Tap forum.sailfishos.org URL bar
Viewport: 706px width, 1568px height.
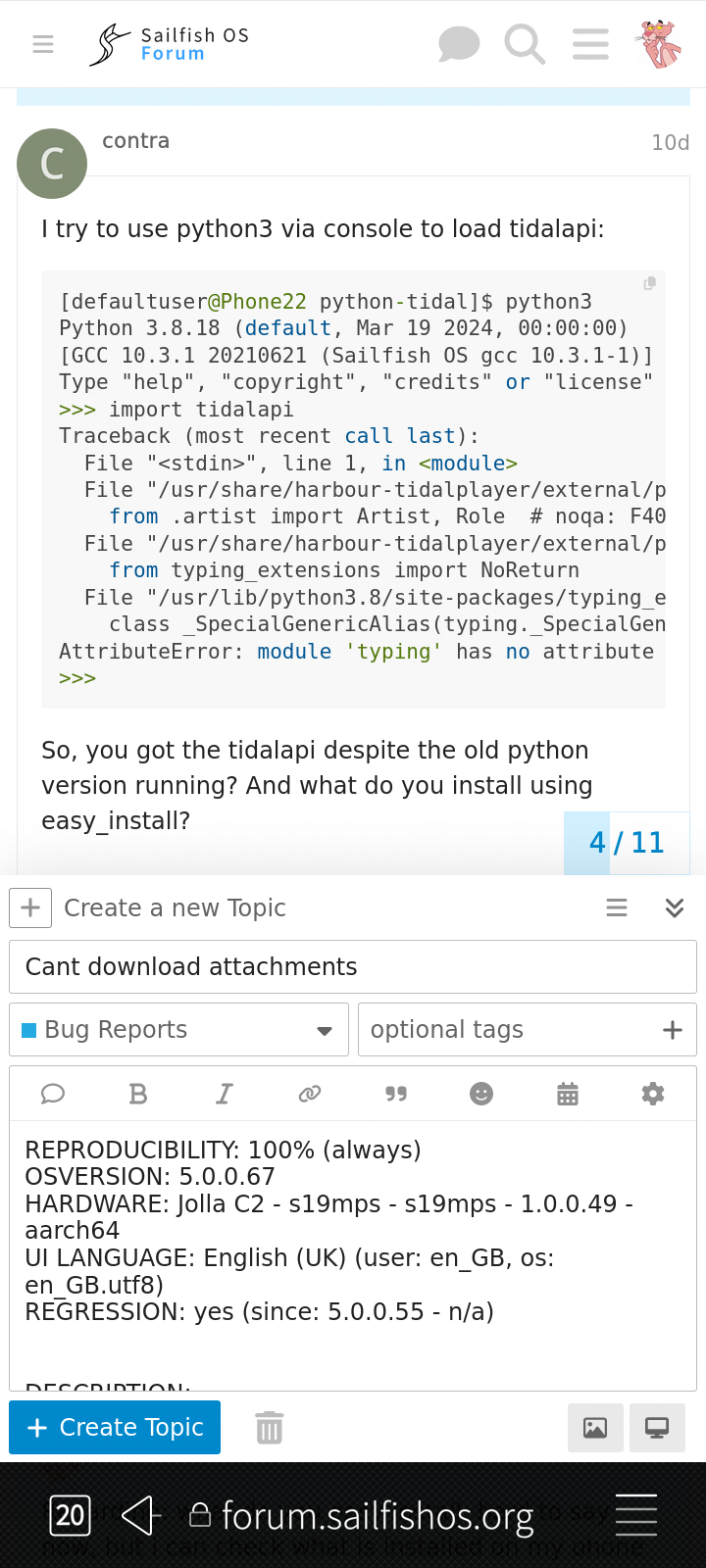coord(378,1516)
